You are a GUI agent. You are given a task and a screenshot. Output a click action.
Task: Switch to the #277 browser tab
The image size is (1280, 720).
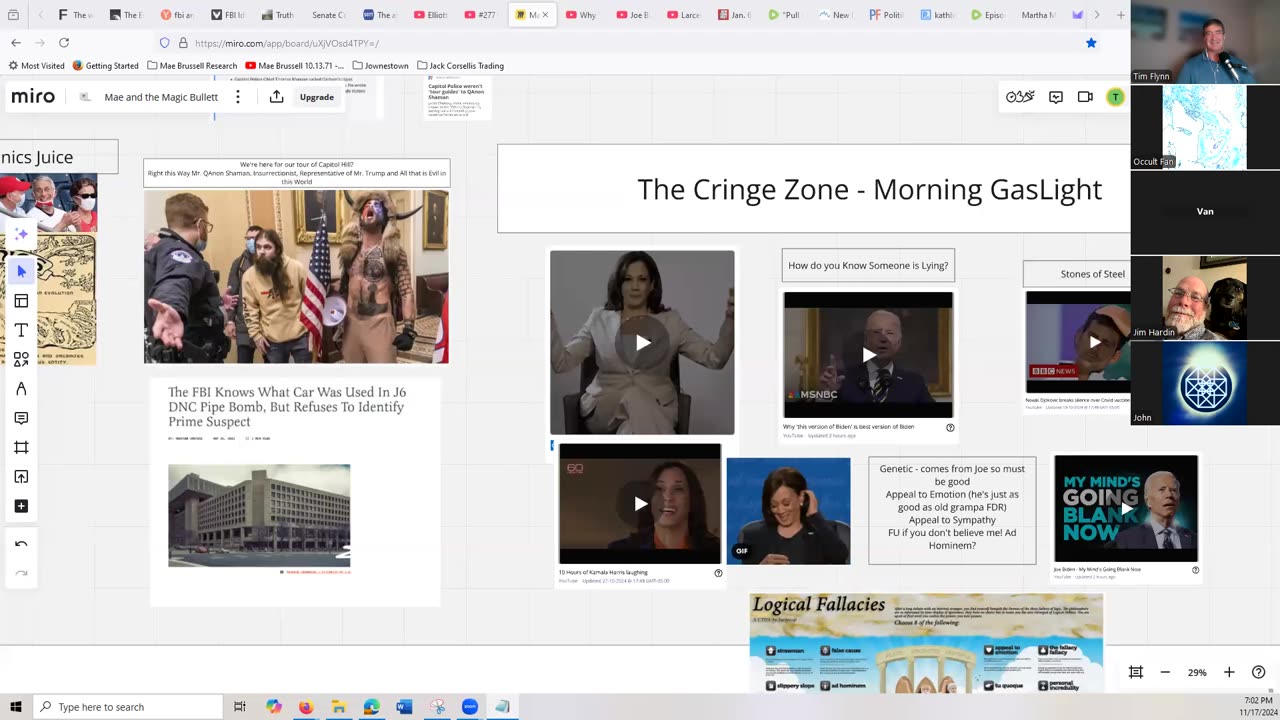481,15
